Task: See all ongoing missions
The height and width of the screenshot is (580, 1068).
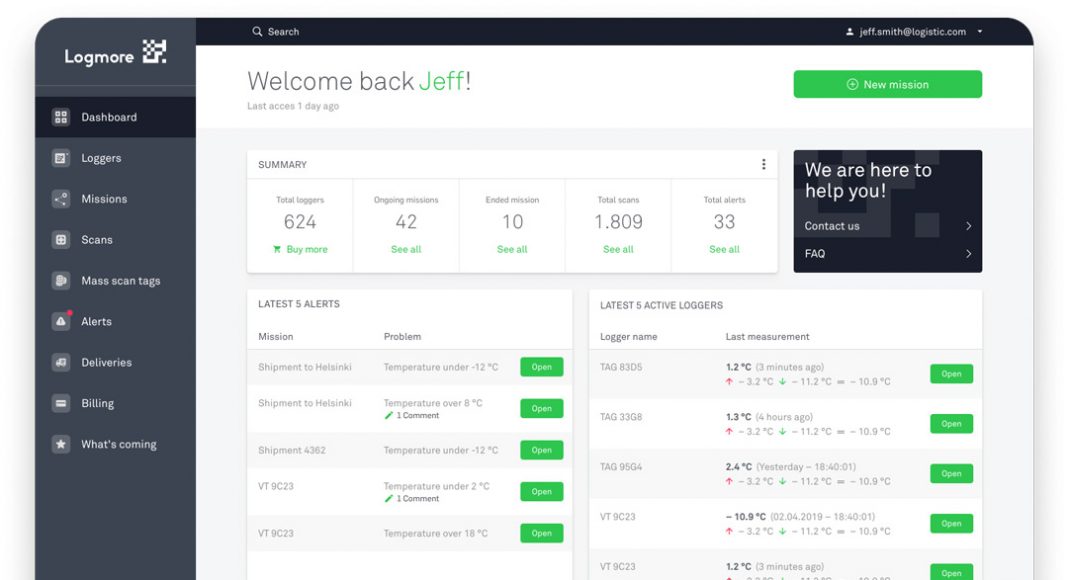Action: [406, 249]
